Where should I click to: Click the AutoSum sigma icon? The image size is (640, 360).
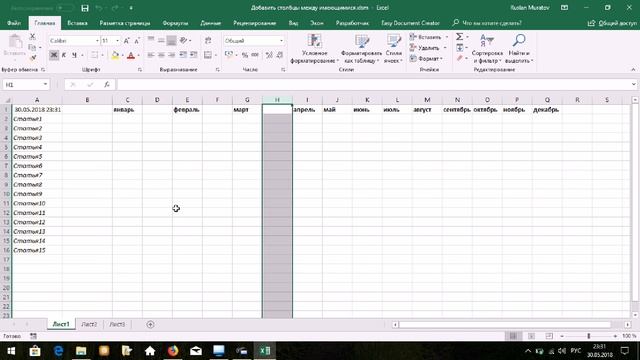[459, 37]
